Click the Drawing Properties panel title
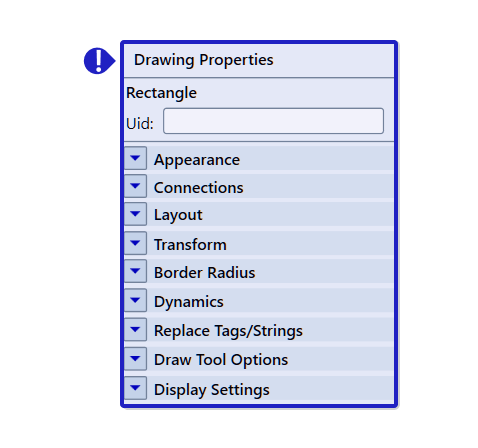478x448 pixels. point(204,60)
